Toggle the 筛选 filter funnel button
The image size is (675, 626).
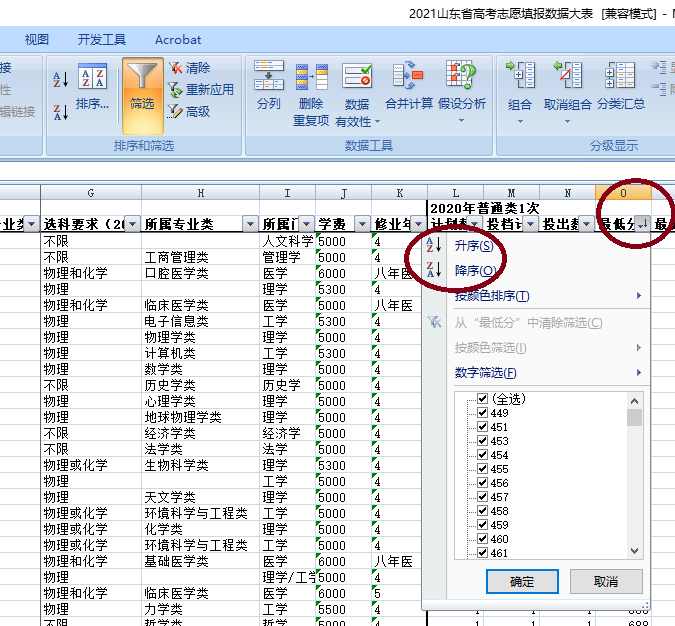pos(142,96)
